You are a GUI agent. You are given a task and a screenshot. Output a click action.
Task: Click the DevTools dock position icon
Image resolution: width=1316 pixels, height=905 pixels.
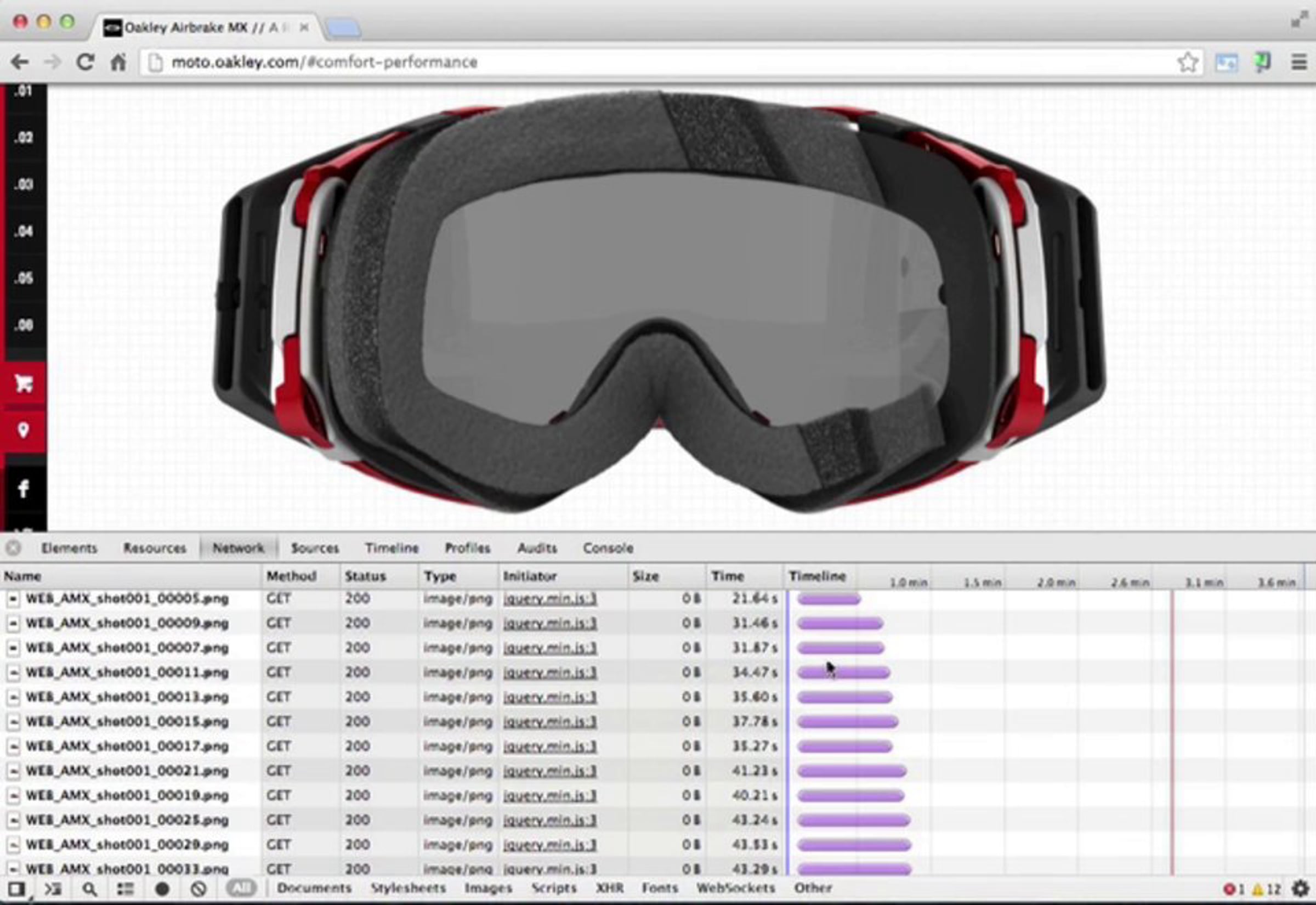tap(16, 889)
